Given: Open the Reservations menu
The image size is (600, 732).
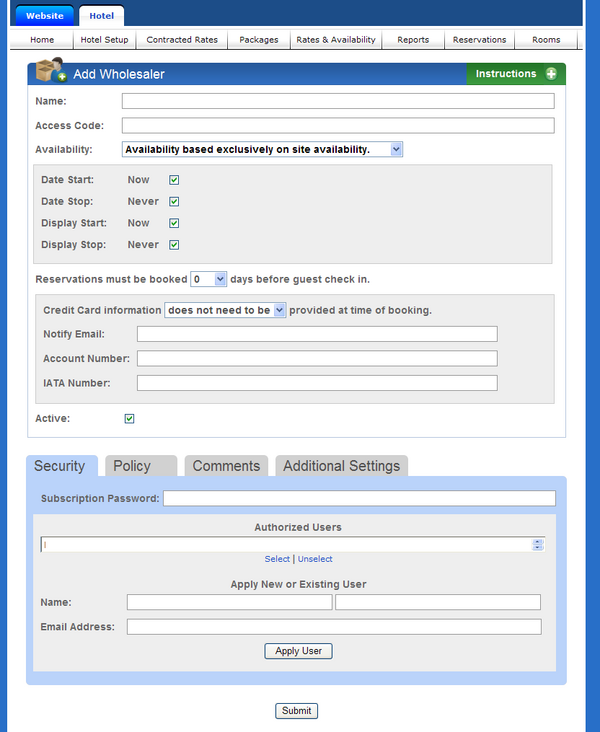Looking at the screenshot, I should coord(480,40).
